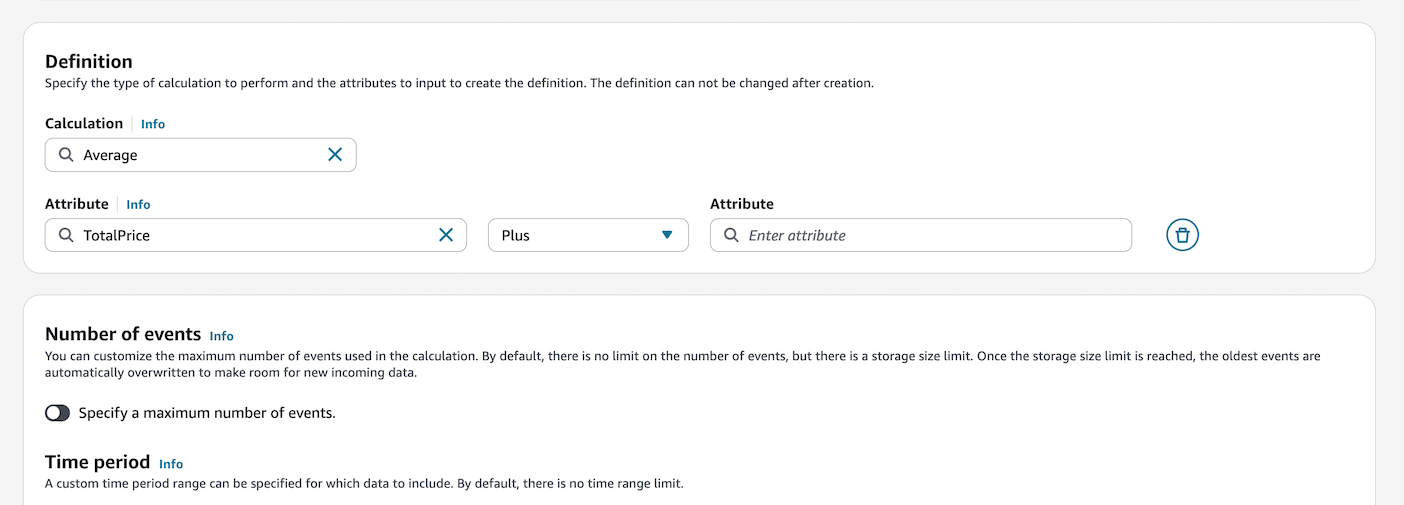The image size is (1404, 505).
Task: Click the Definition section heading
Action: click(x=89, y=62)
